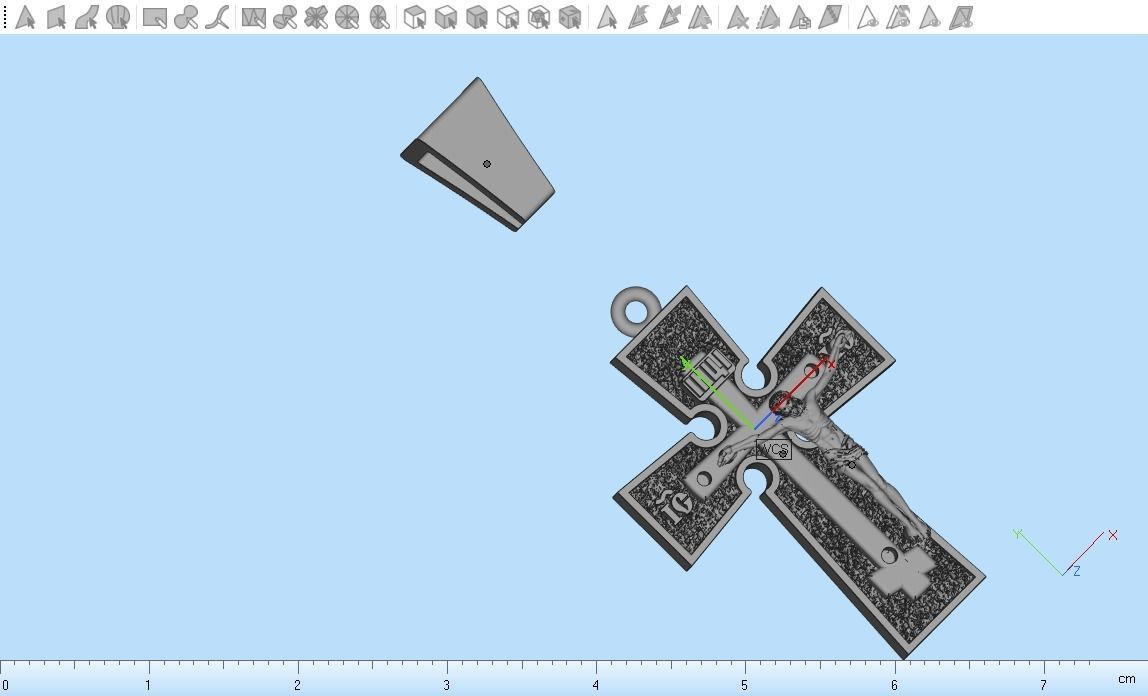Select the Mark Surface tool
The height and width of the screenshot is (696, 1148).
tap(86, 17)
